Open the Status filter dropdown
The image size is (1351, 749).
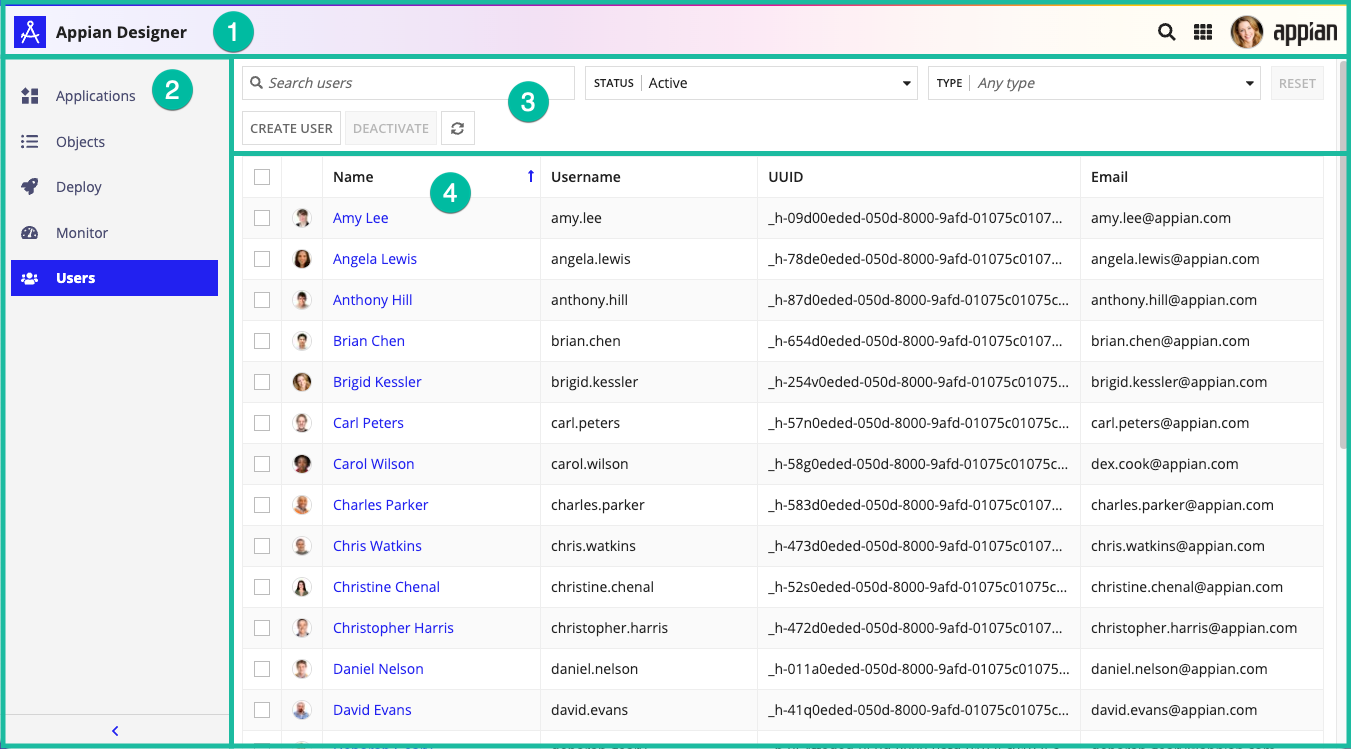[x=751, y=83]
